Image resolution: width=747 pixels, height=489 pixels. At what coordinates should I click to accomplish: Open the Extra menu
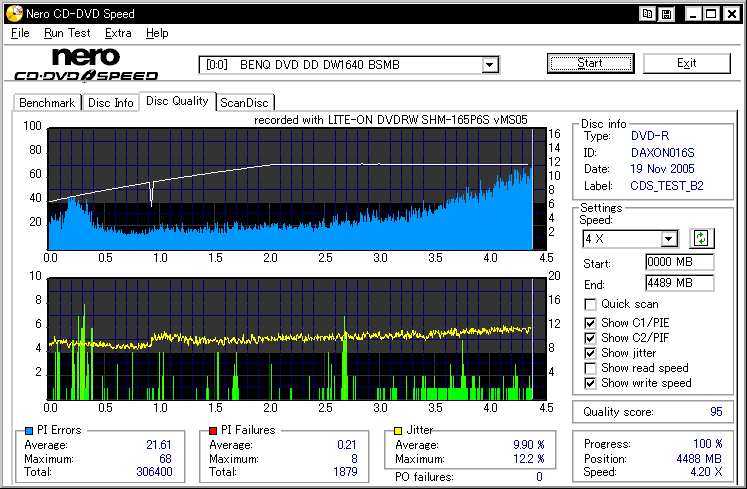tap(118, 33)
